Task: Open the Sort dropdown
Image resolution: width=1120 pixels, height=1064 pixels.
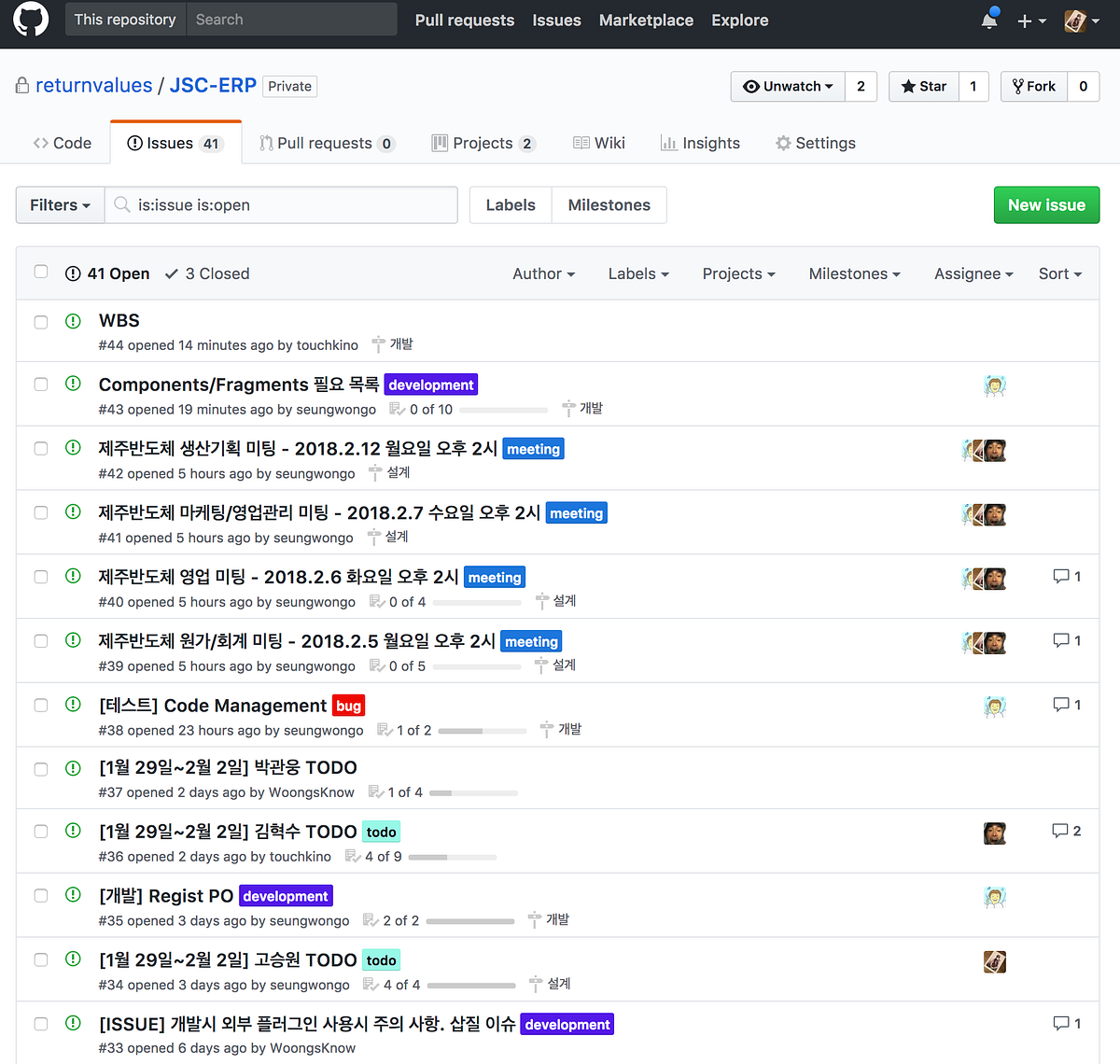Action: [x=1058, y=273]
